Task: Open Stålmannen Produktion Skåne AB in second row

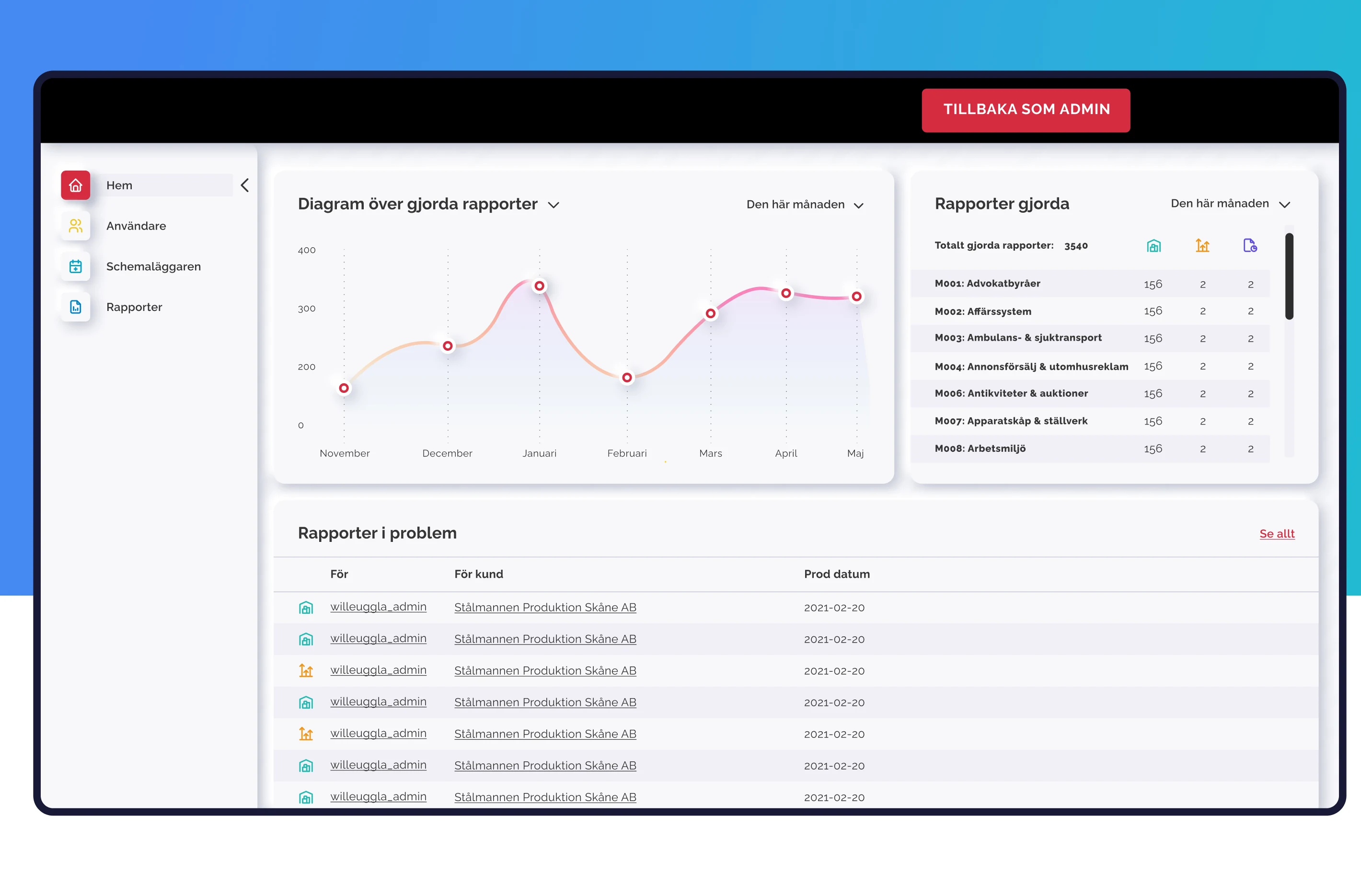Action: point(545,639)
